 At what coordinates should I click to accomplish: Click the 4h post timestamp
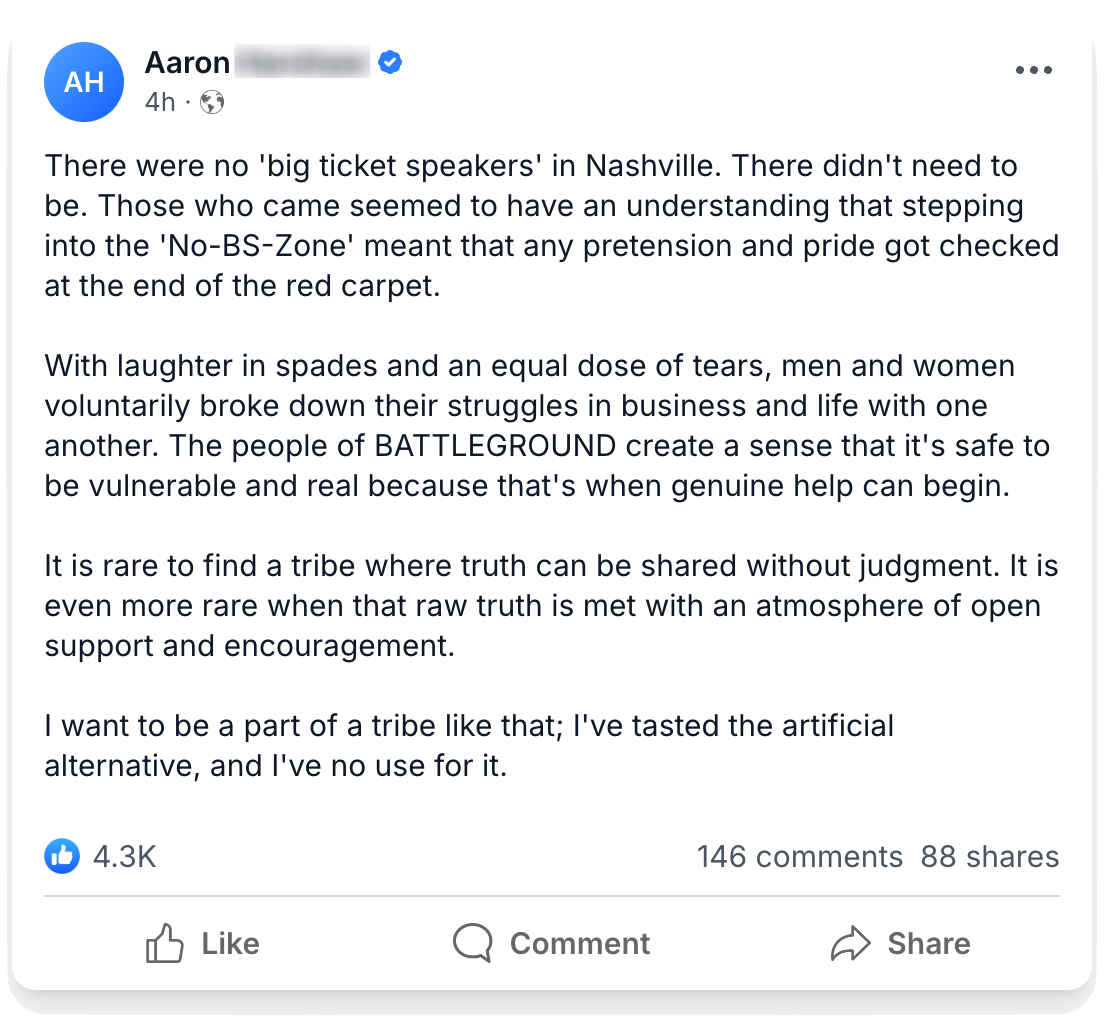(x=159, y=102)
